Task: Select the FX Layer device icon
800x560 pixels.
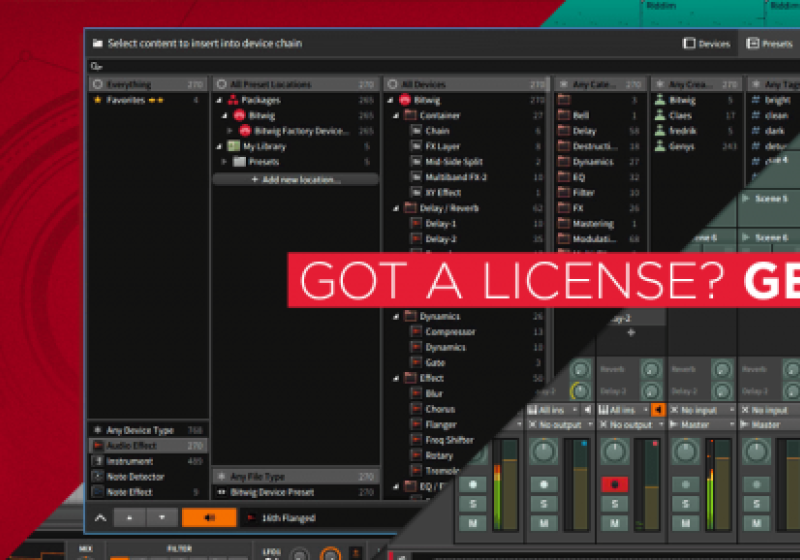Action: pos(416,146)
